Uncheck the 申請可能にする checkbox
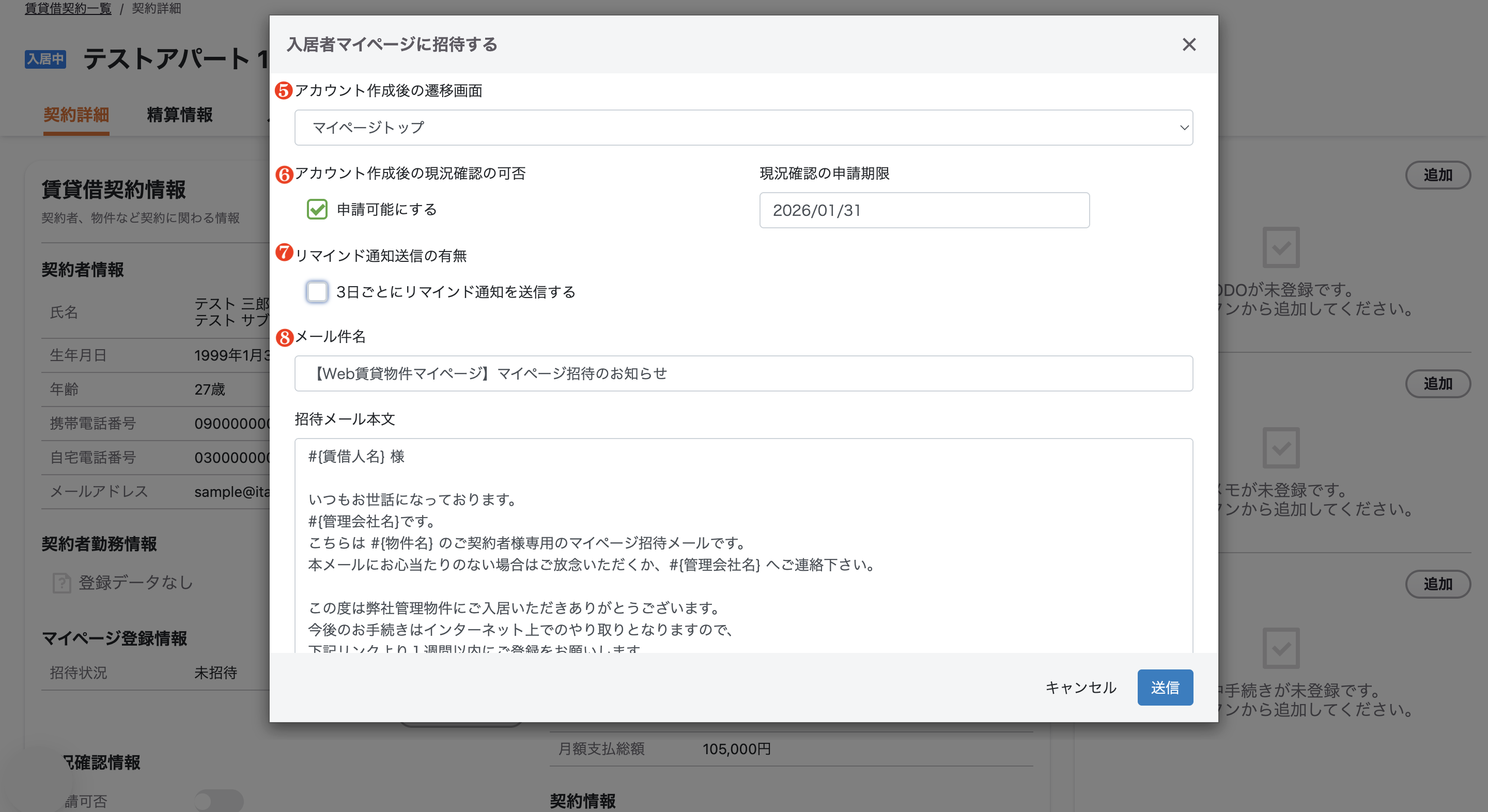1488x812 pixels. (317, 209)
